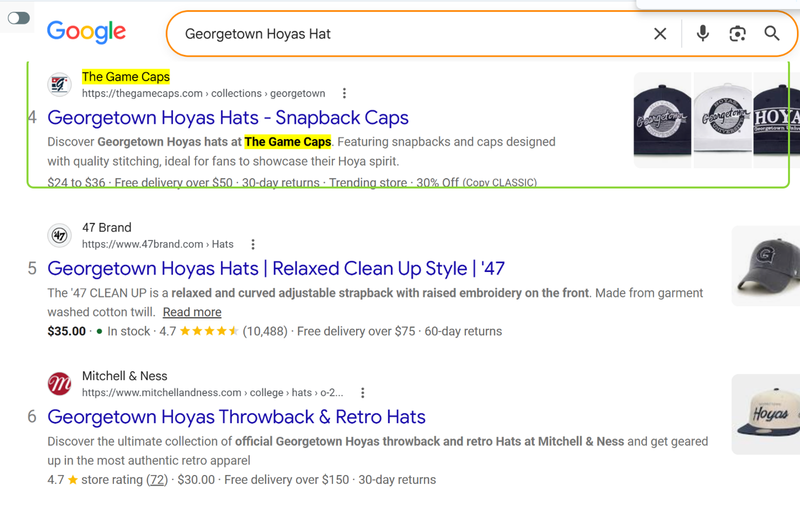The height and width of the screenshot is (509, 800).
Task: Clear the search box with the X
Action: 660,34
